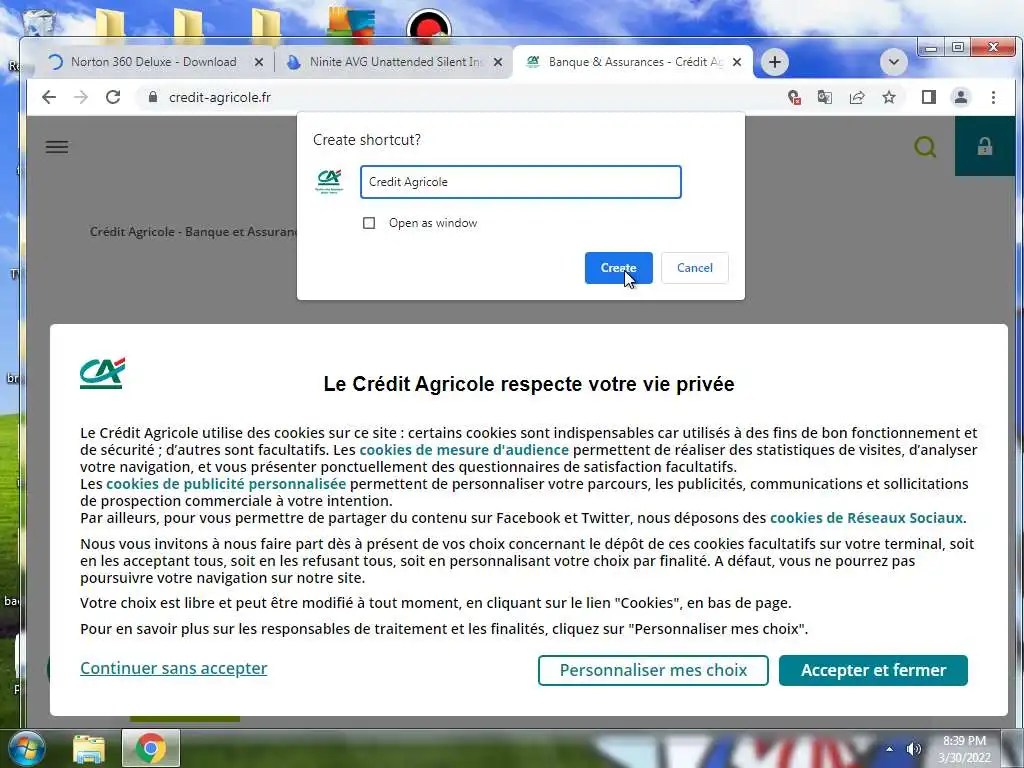1024x768 pixels.
Task: Open the blocked content icon in address bar
Action: (794, 97)
